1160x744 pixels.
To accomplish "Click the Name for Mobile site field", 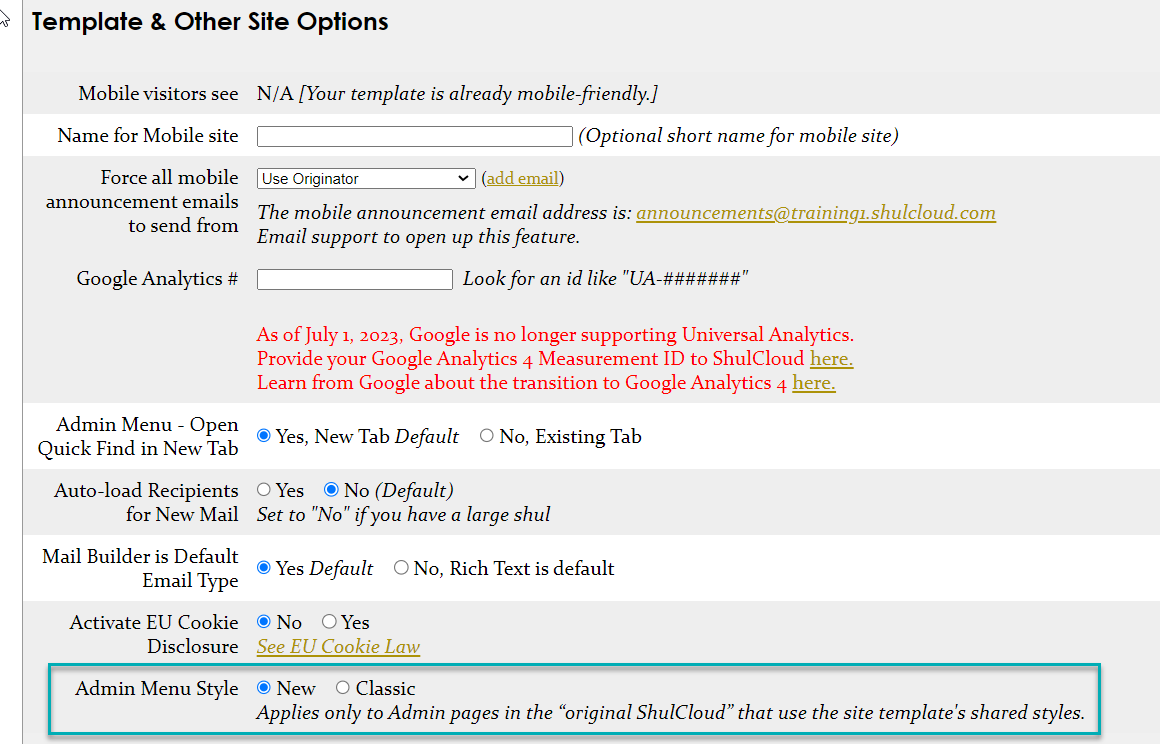I will [414, 136].
